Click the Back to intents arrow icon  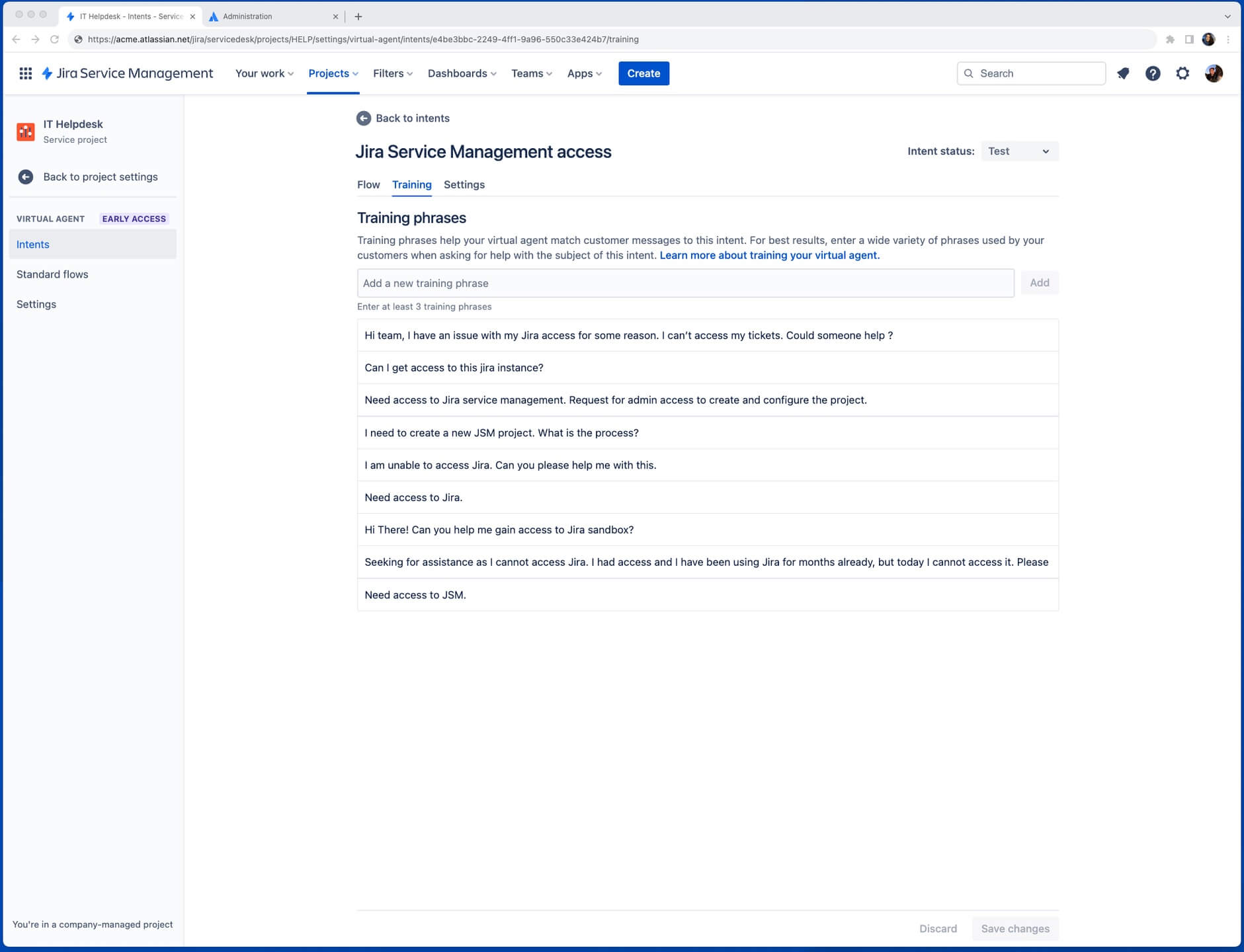(x=364, y=118)
